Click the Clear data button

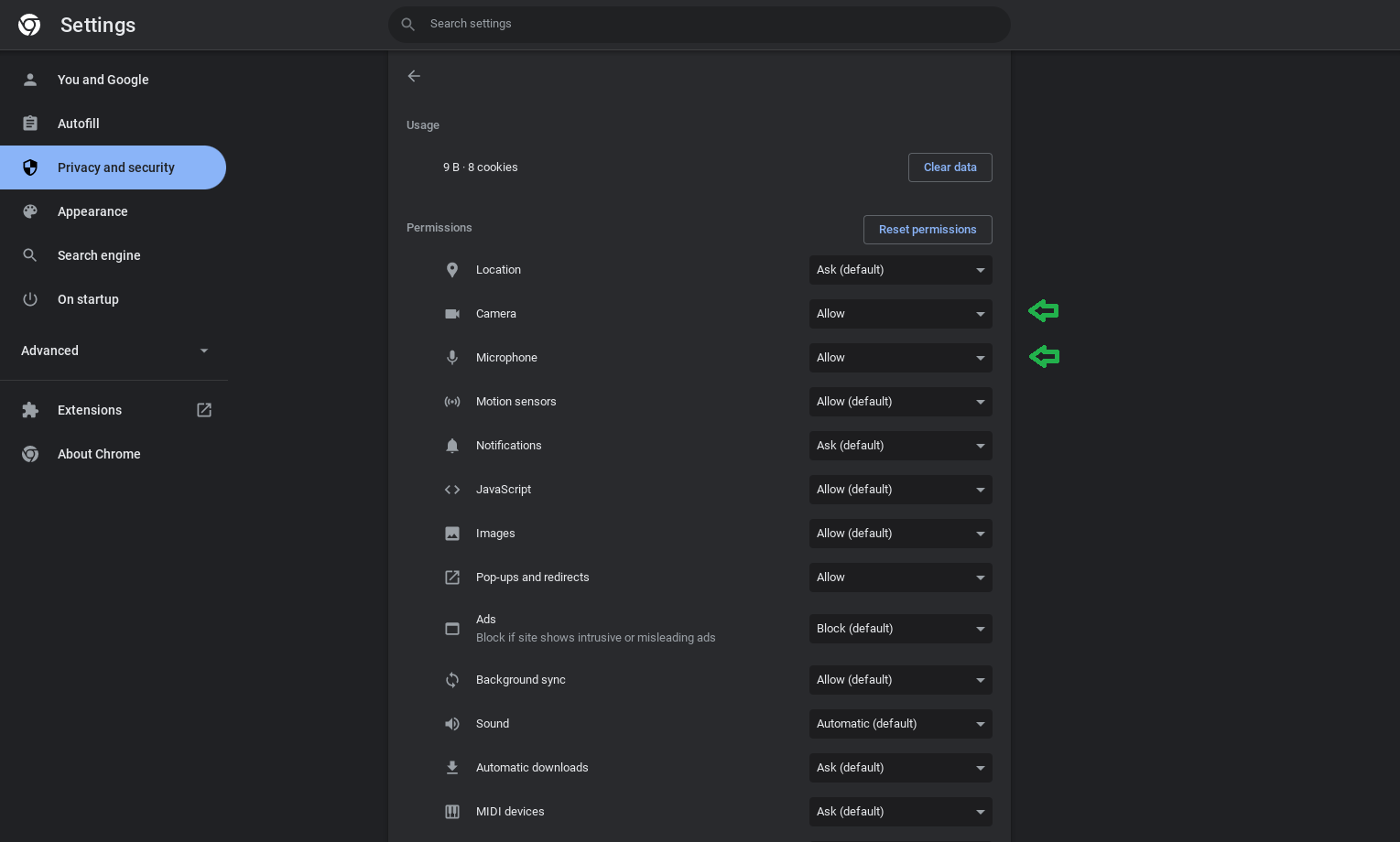click(x=950, y=167)
